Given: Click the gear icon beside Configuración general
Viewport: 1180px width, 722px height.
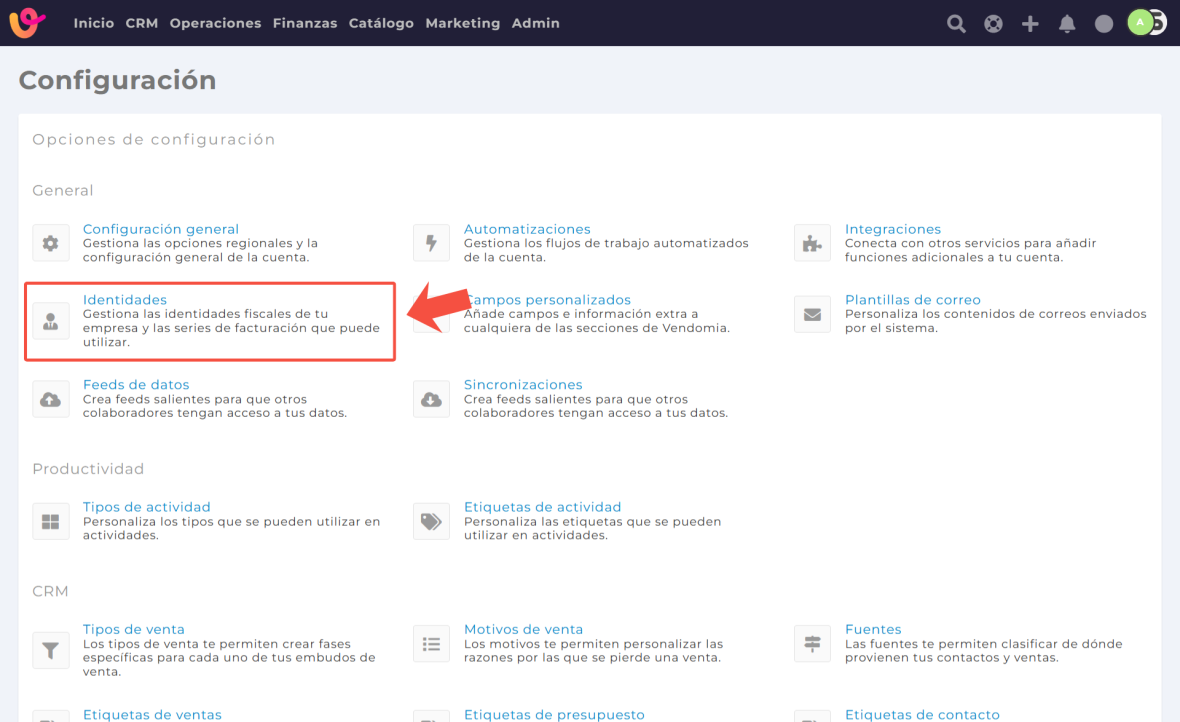Looking at the screenshot, I should click(51, 243).
